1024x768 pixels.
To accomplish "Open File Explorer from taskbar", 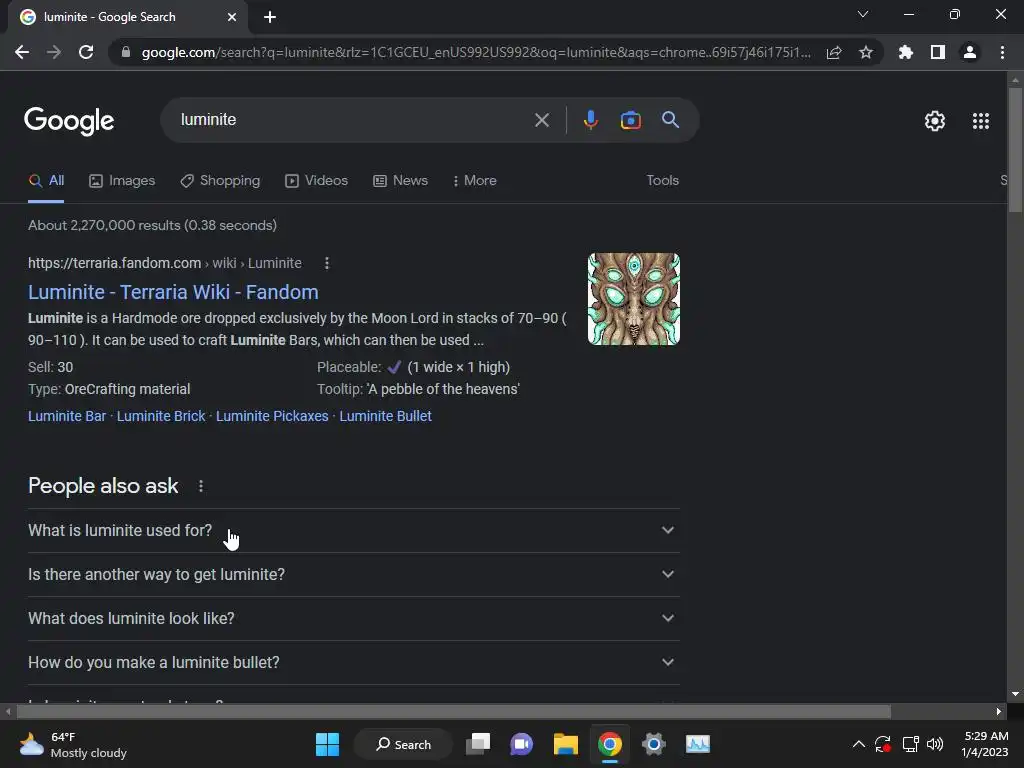I will click(x=566, y=744).
